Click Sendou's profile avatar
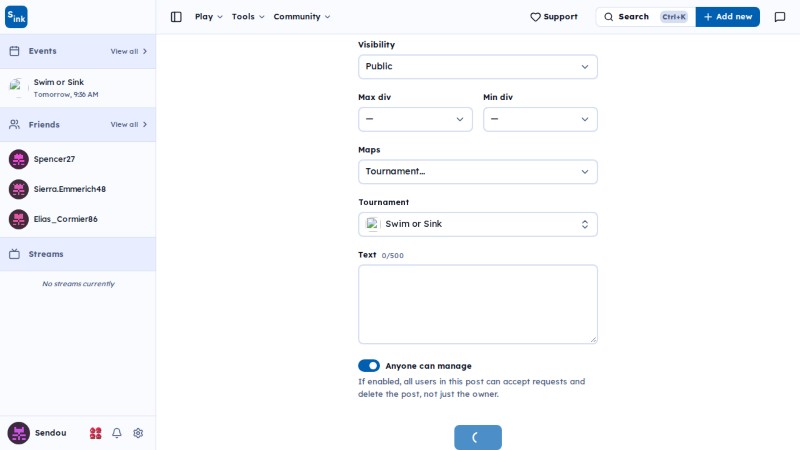800x450 pixels. click(18, 433)
